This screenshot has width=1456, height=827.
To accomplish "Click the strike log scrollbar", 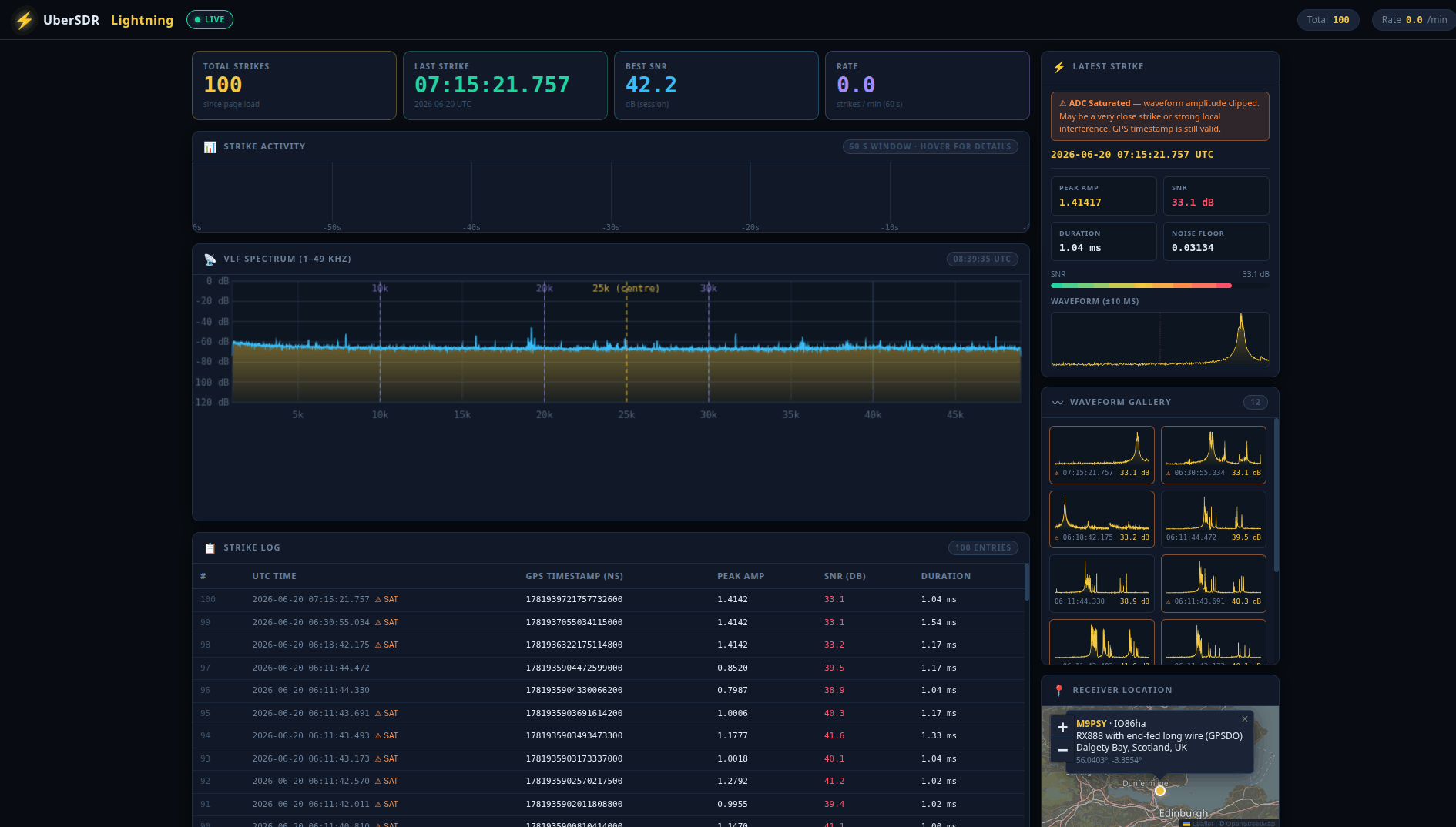I will coord(1026,582).
